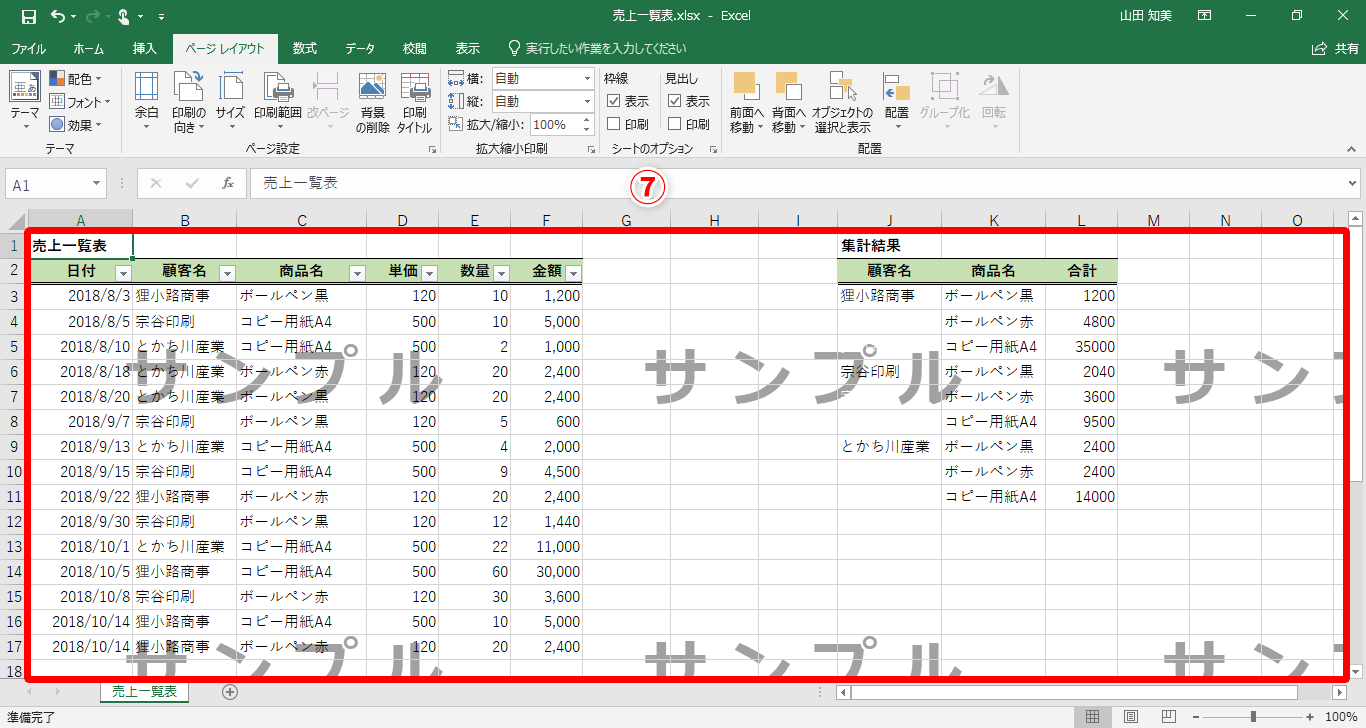Click 背面へ移動 send backward
The width and height of the screenshot is (1366, 728).
click(788, 100)
